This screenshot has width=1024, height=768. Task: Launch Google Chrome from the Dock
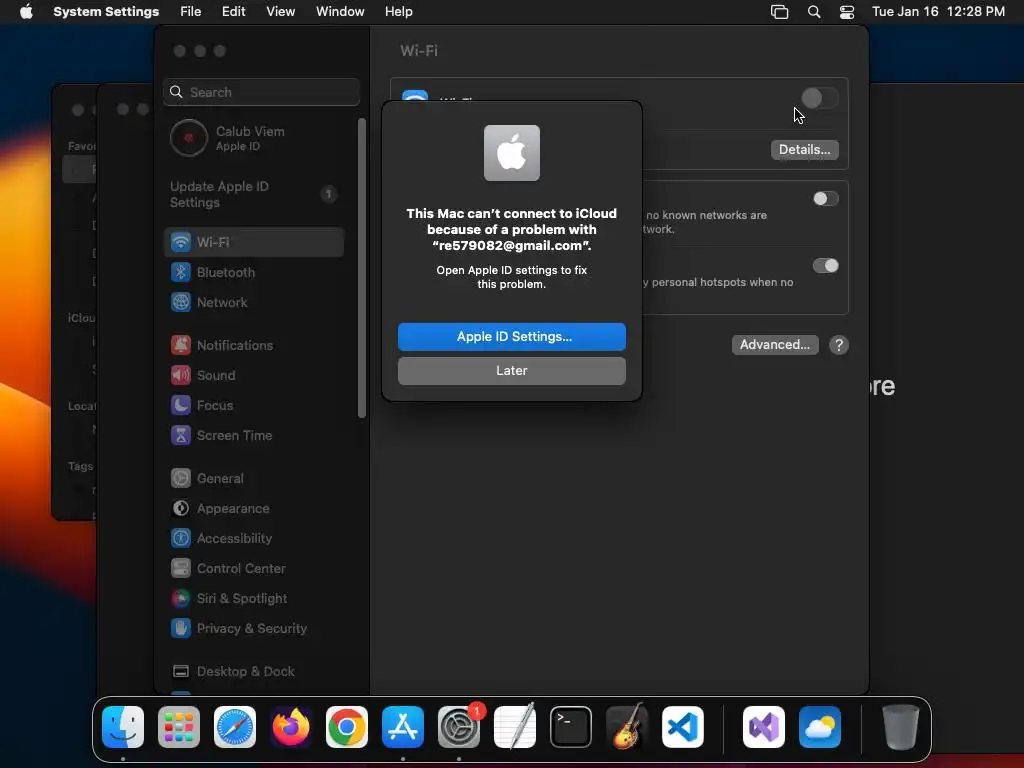347,727
